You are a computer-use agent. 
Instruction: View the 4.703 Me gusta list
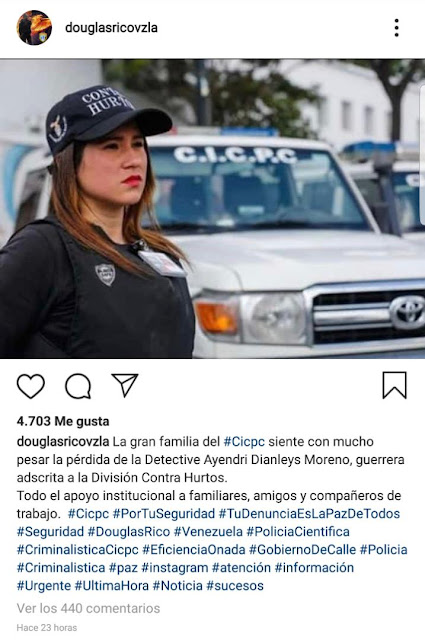tap(63, 421)
